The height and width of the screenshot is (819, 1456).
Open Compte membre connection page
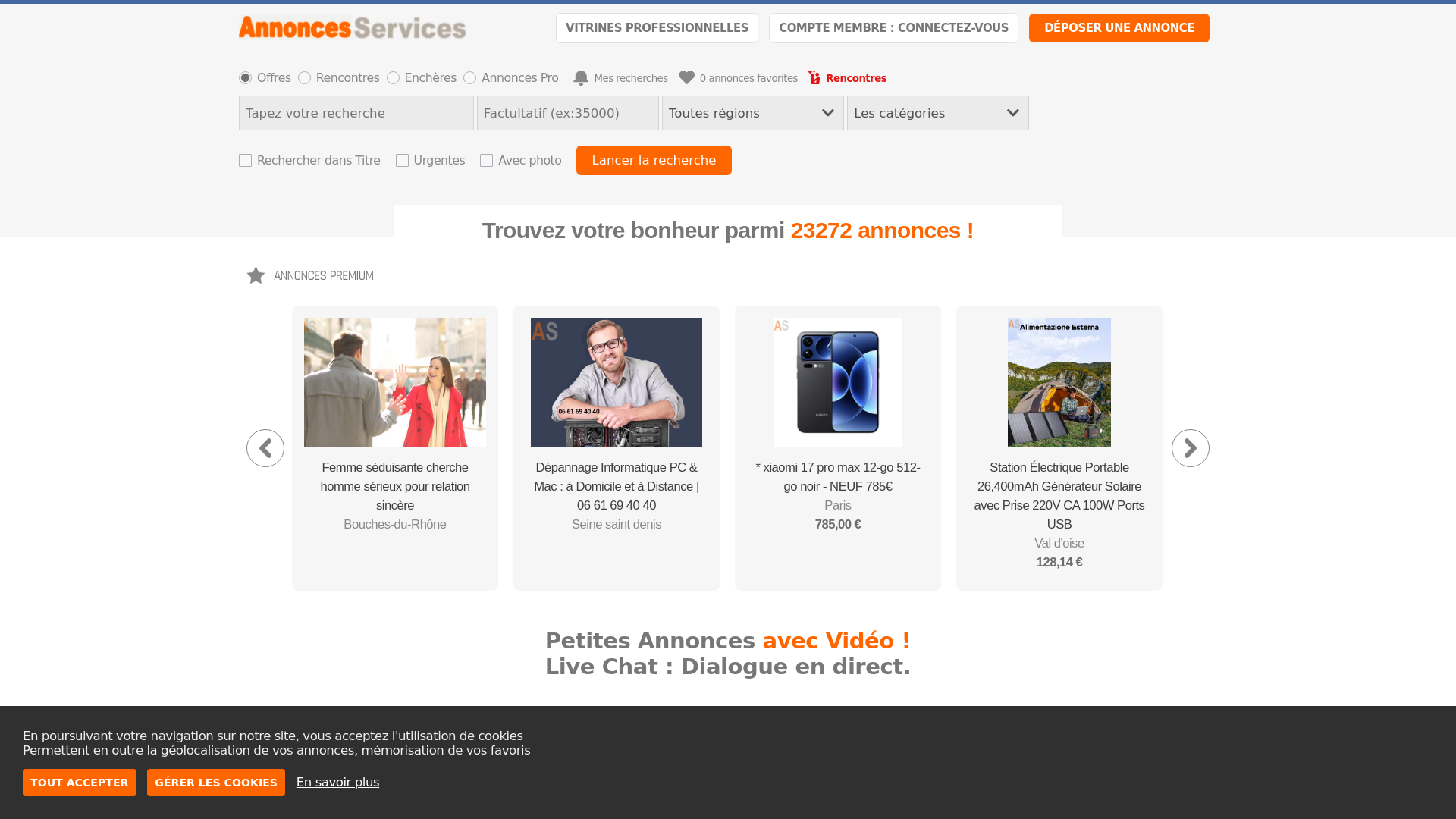893,27
